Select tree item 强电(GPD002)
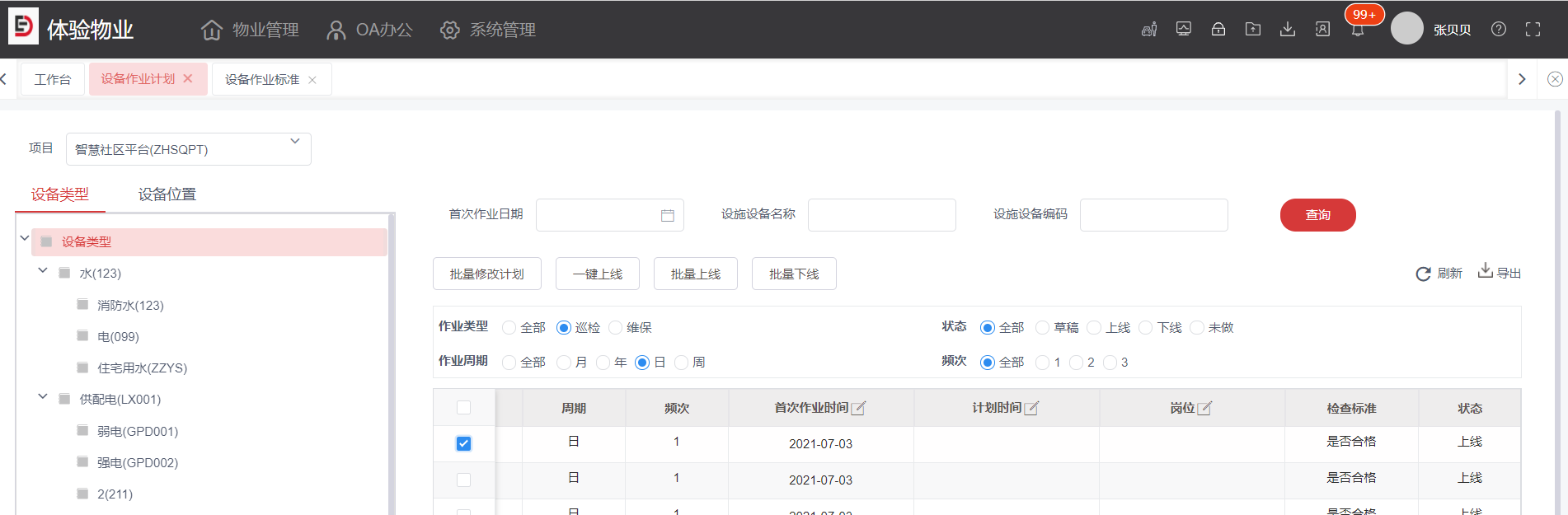 pyautogui.click(x=138, y=463)
